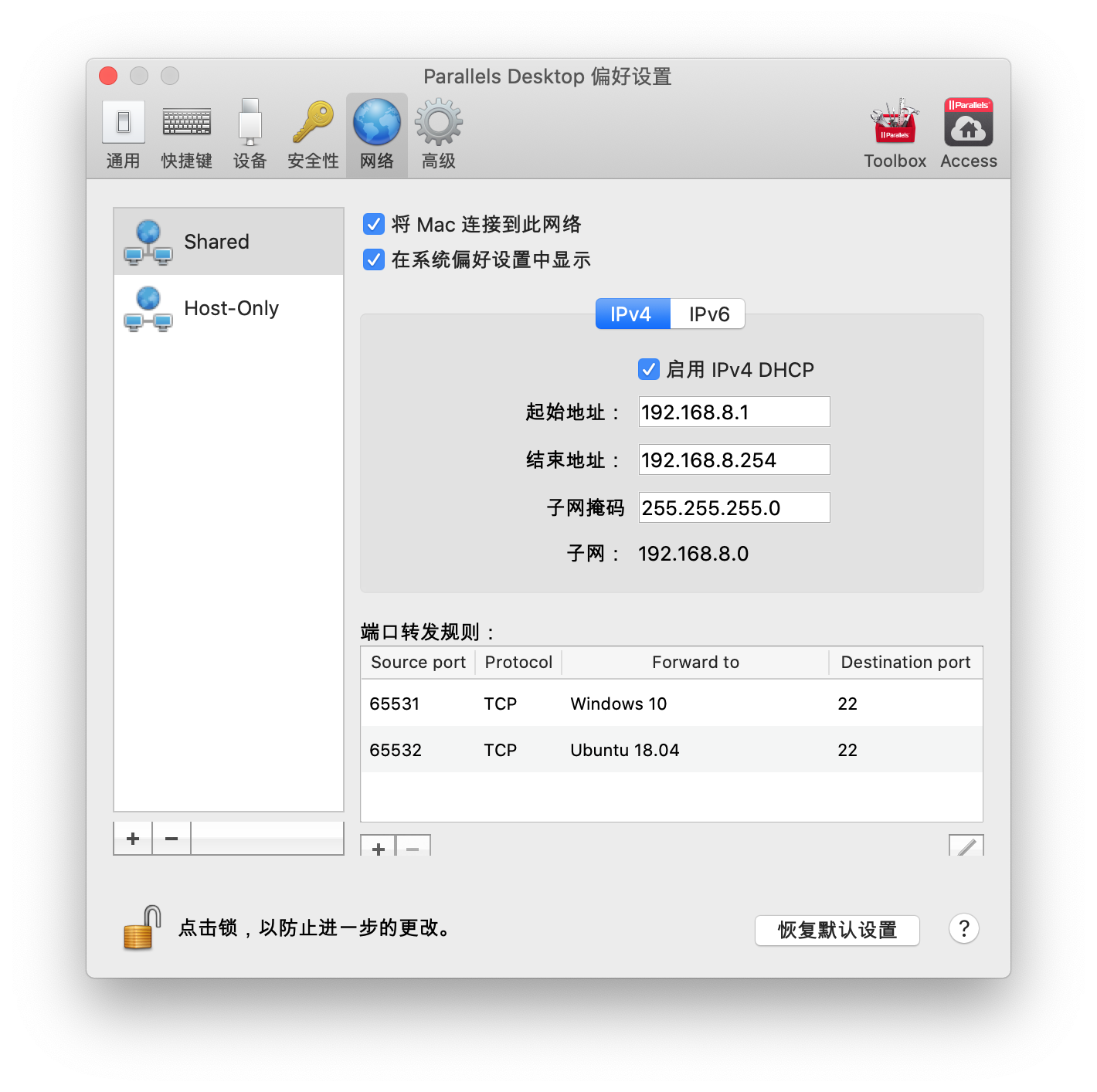Edit port forwarding rule with pencil button

[x=966, y=846]
